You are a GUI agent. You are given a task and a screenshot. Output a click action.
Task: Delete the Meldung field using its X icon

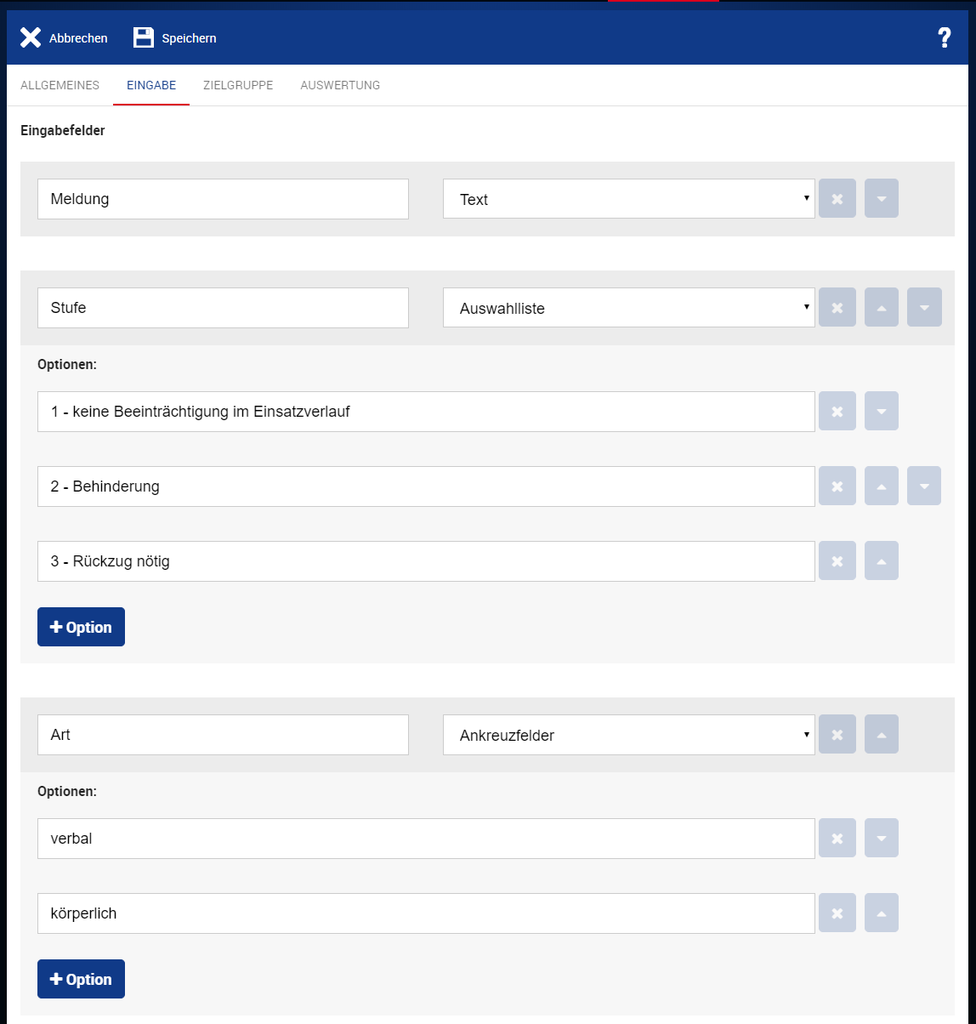click(x=837, y=198)
